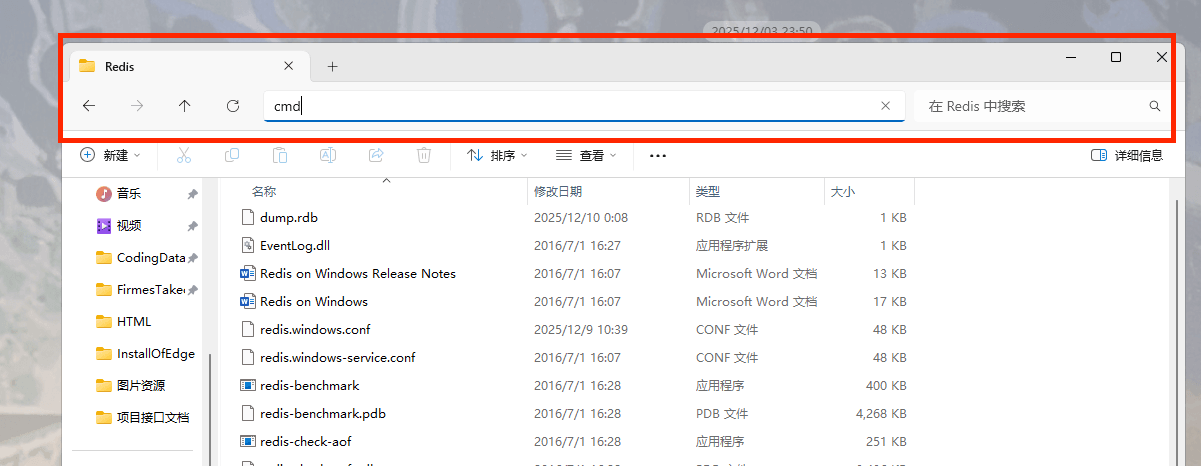Click the EventLog.dll file icon

point(249,245)
